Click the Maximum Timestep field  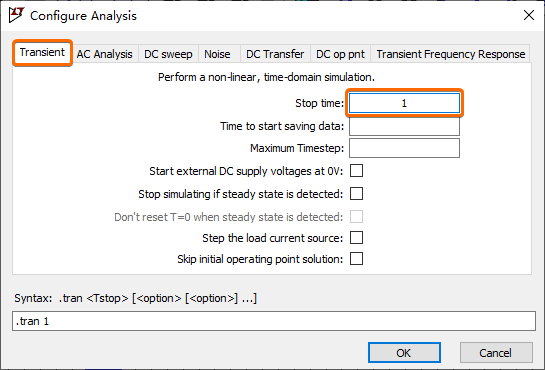pyautogui.click(x=404, y=148)
